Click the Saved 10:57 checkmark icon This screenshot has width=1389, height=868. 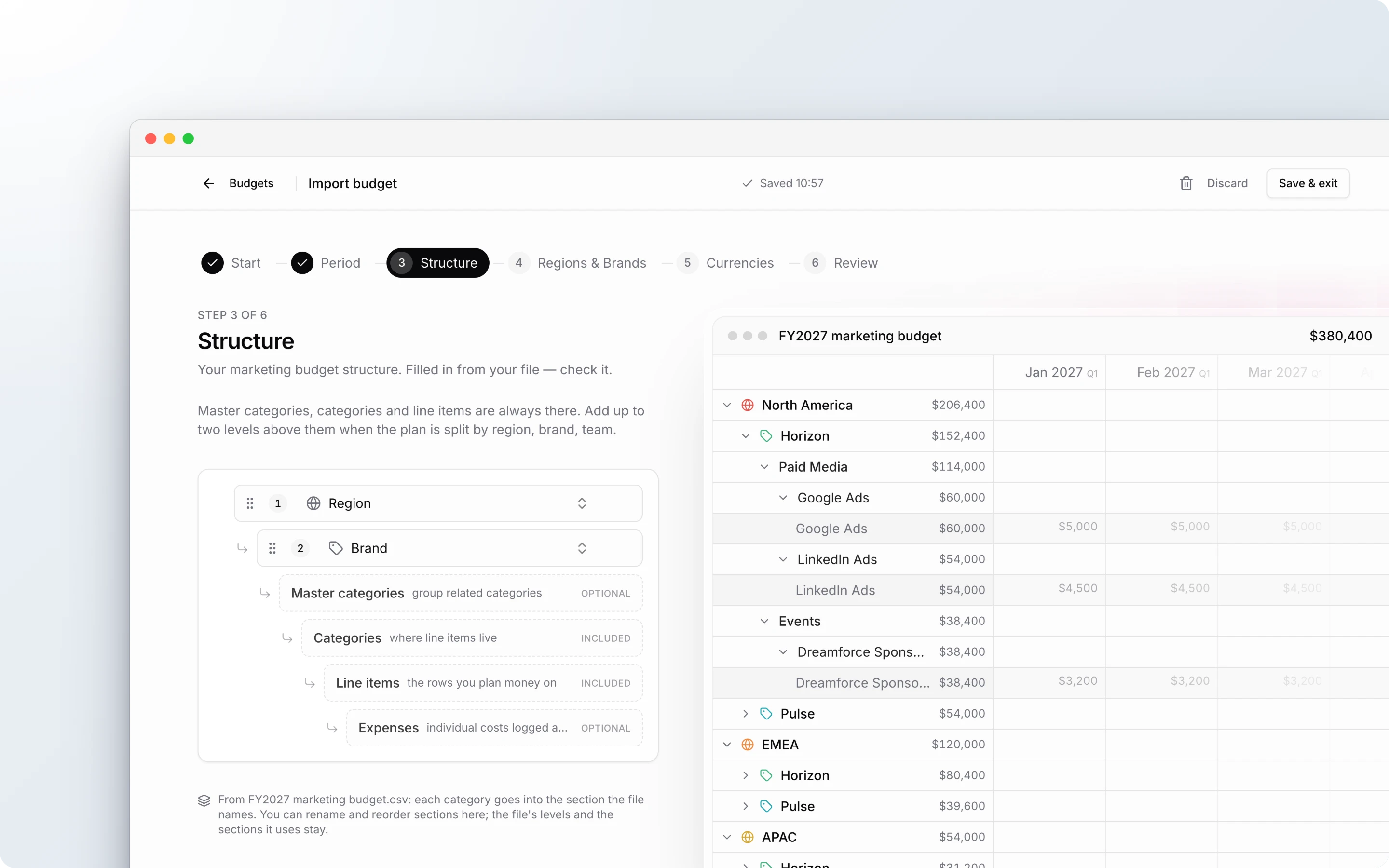point(747,183)
